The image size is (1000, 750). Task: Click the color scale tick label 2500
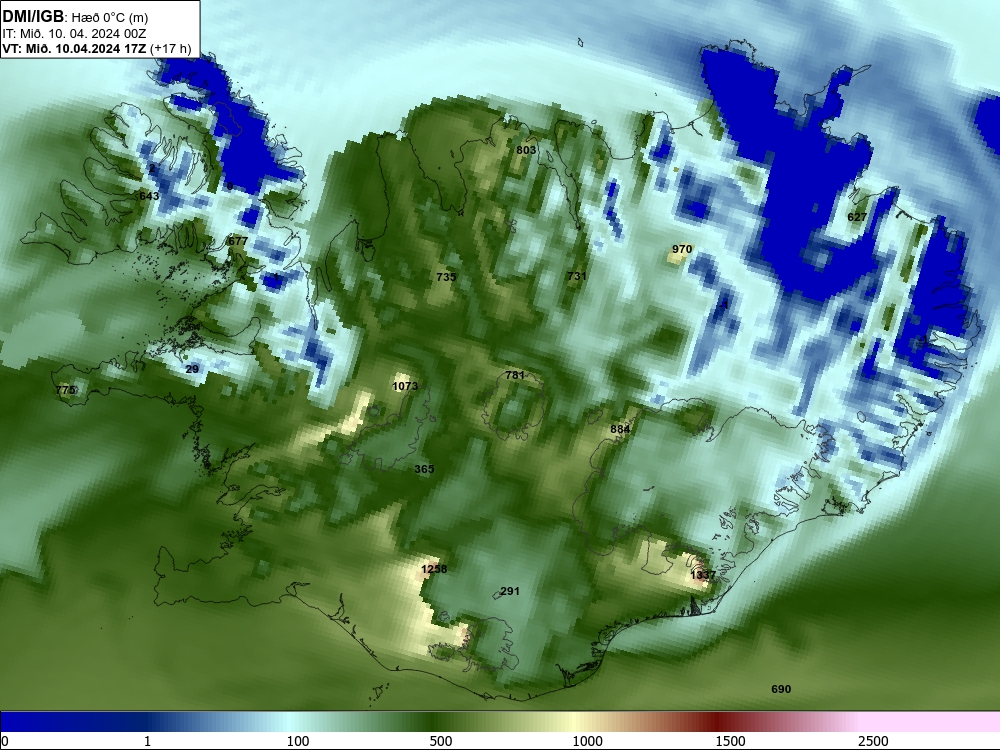[873, 741]
